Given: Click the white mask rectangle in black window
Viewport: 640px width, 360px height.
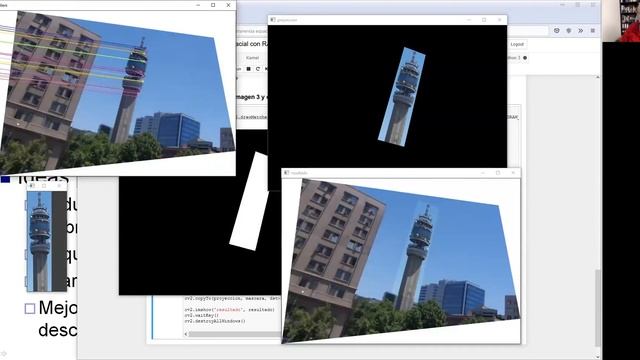Looking at the screenshot, I should click(249, 201).
